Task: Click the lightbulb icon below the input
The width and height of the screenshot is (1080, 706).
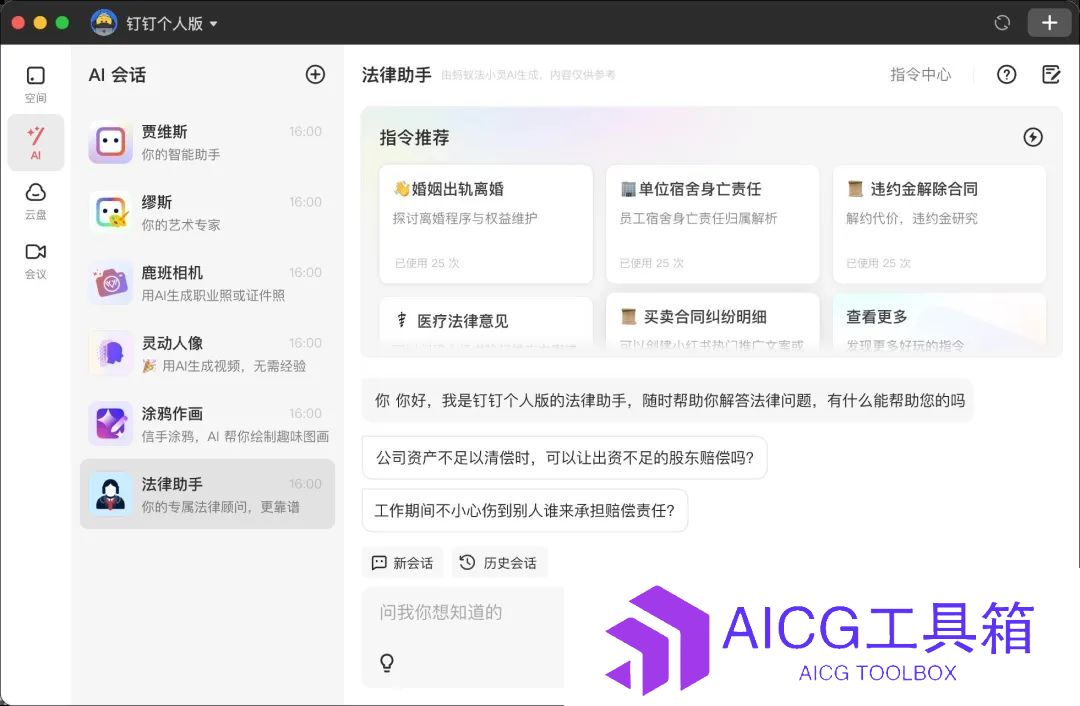Action: click(x=387, y=663)
